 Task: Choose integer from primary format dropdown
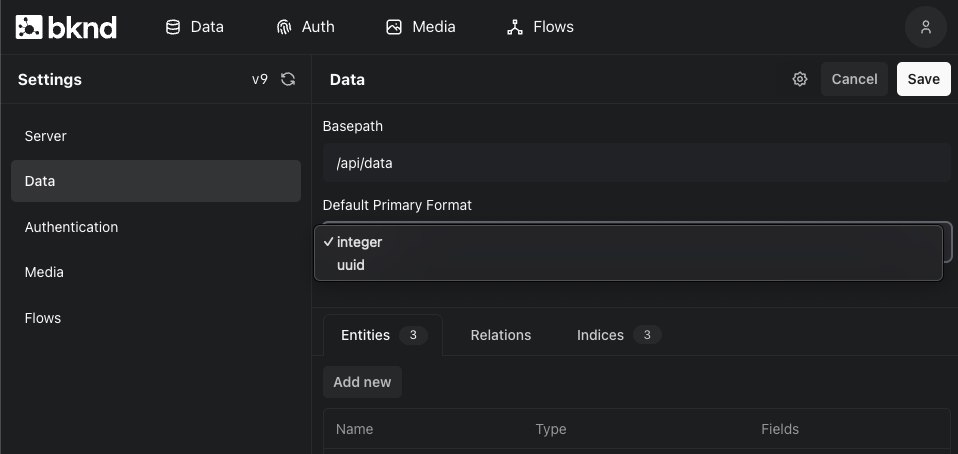tap(628, 242)
